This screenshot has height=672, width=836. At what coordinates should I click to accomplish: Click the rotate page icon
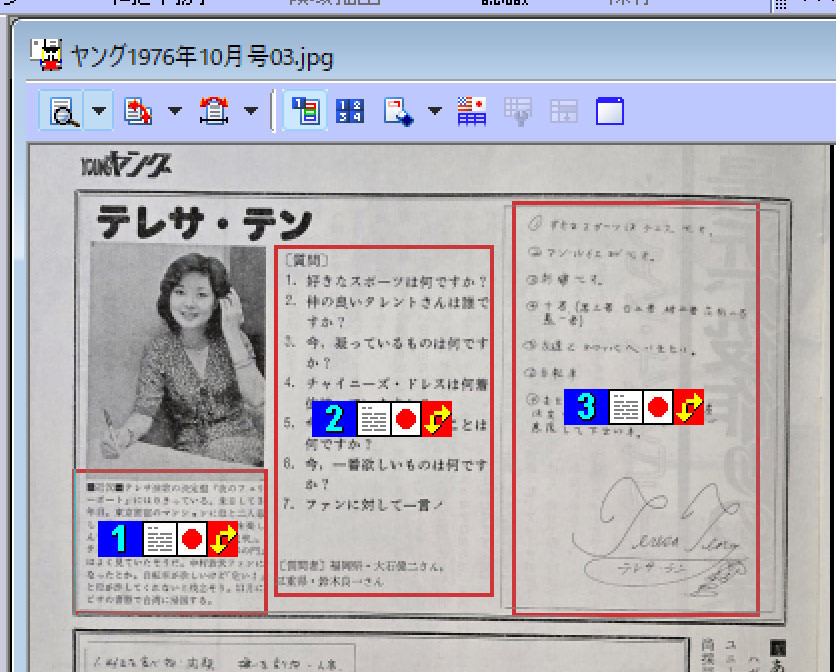[x=214, y=111]
